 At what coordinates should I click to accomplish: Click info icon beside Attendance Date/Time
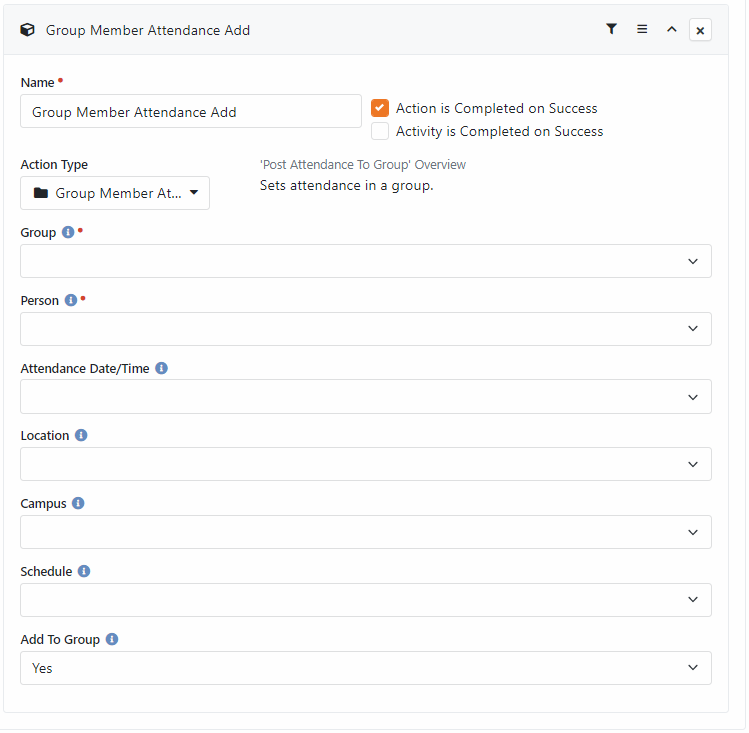coord(161,368)
